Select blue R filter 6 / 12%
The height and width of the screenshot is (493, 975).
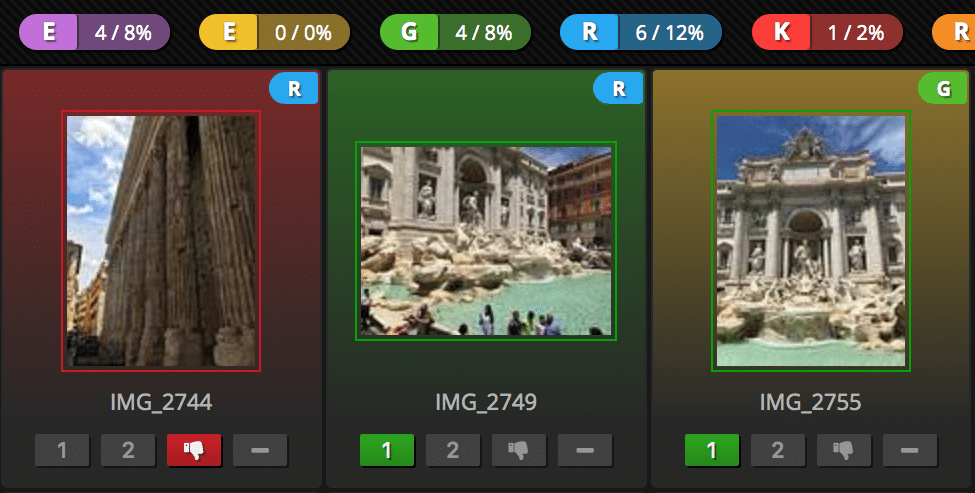click(x=641, y=32)
